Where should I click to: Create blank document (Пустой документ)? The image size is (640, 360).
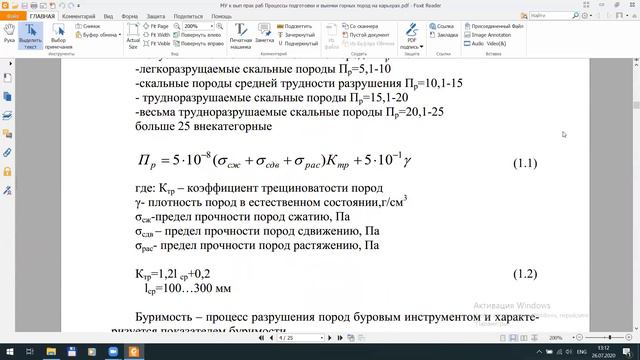366,35
